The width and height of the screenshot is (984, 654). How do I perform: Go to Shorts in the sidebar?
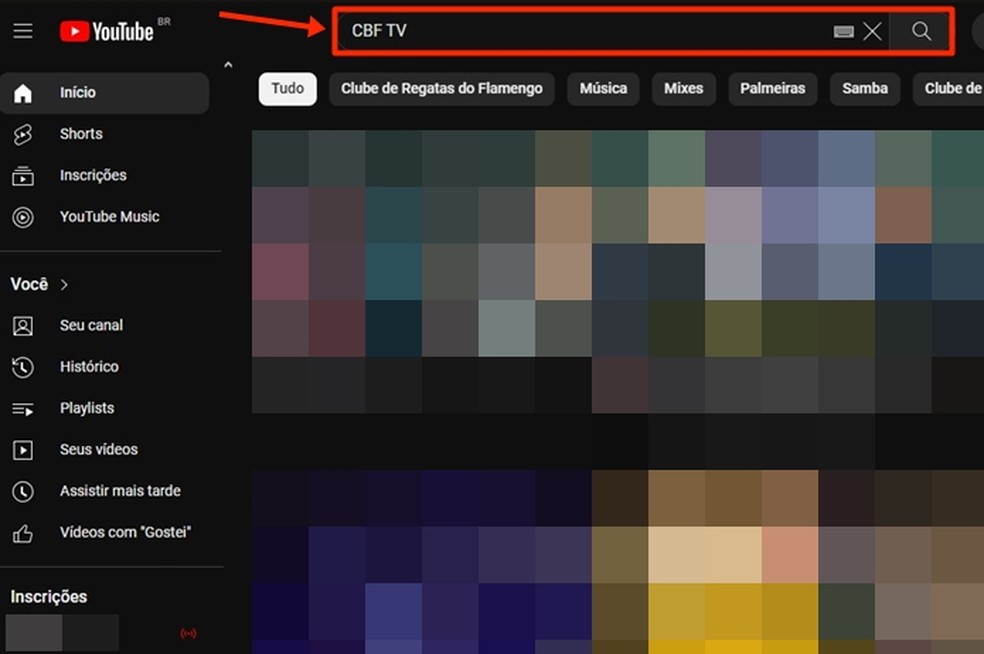pos(81,134)
